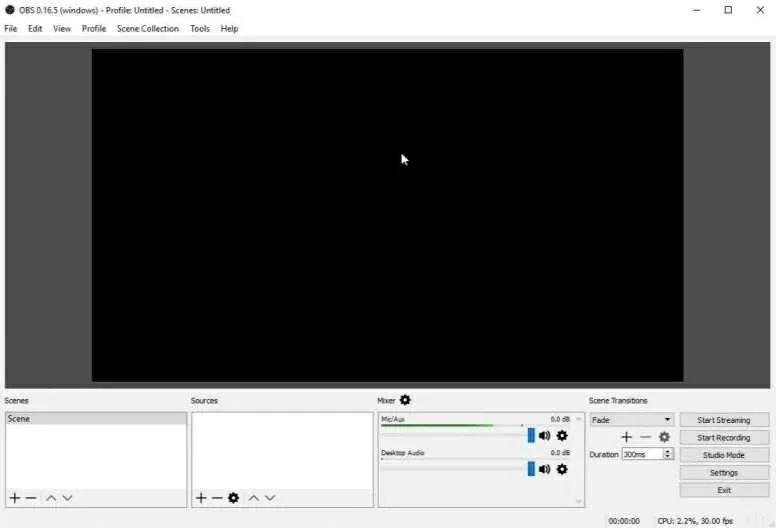
Task: Toggle Studio Mode
Action: click(723, 455)
